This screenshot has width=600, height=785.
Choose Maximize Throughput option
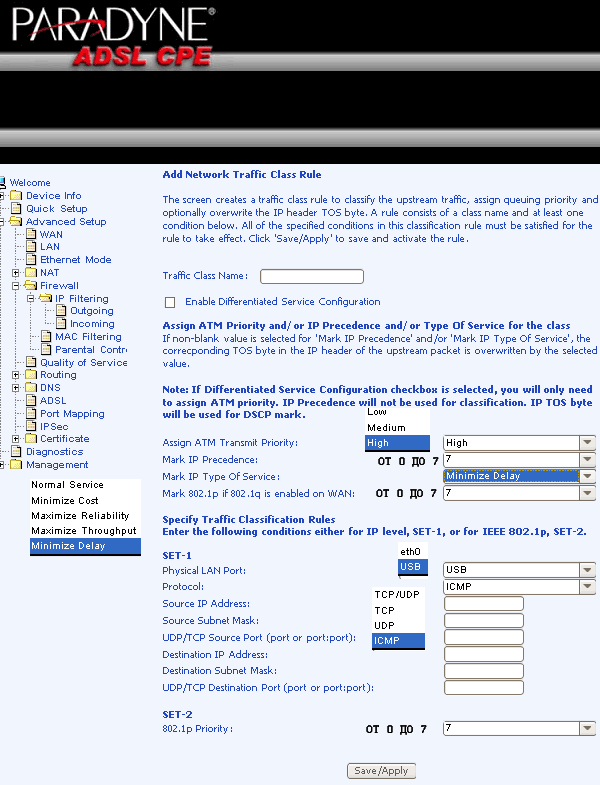[86, 531]
